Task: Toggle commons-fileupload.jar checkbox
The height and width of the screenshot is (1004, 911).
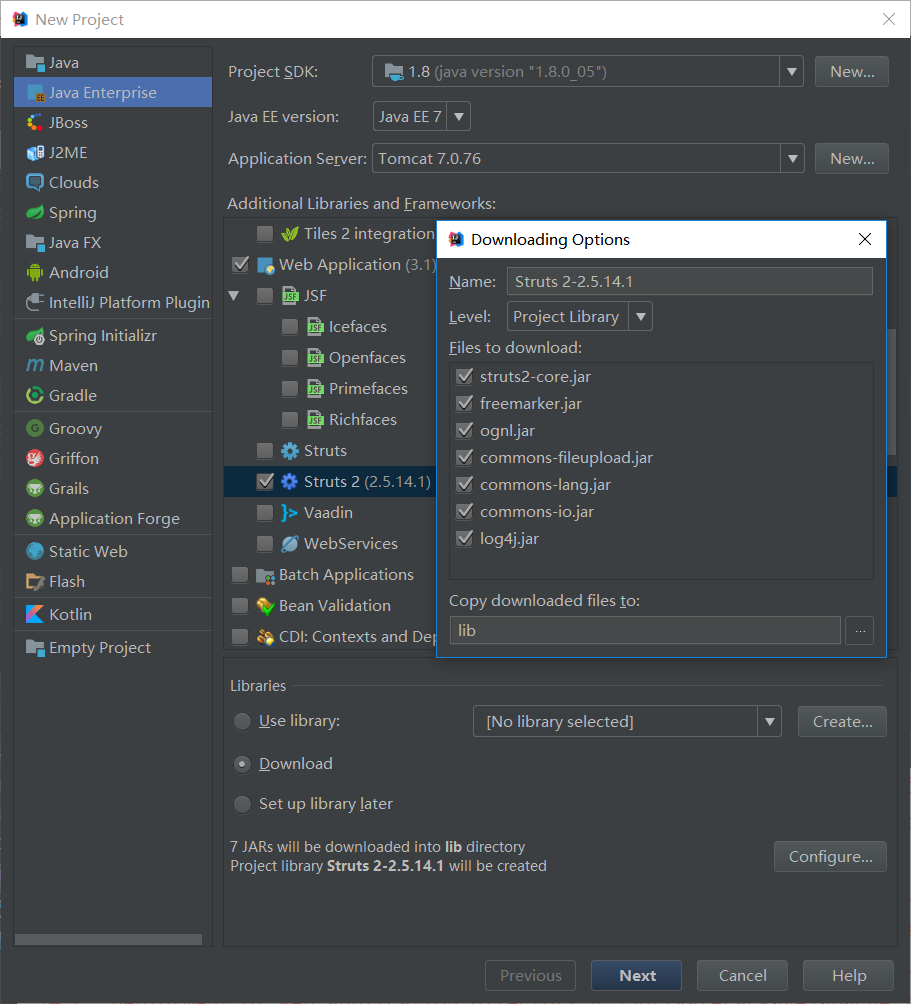Action: (x=465, y=457)
